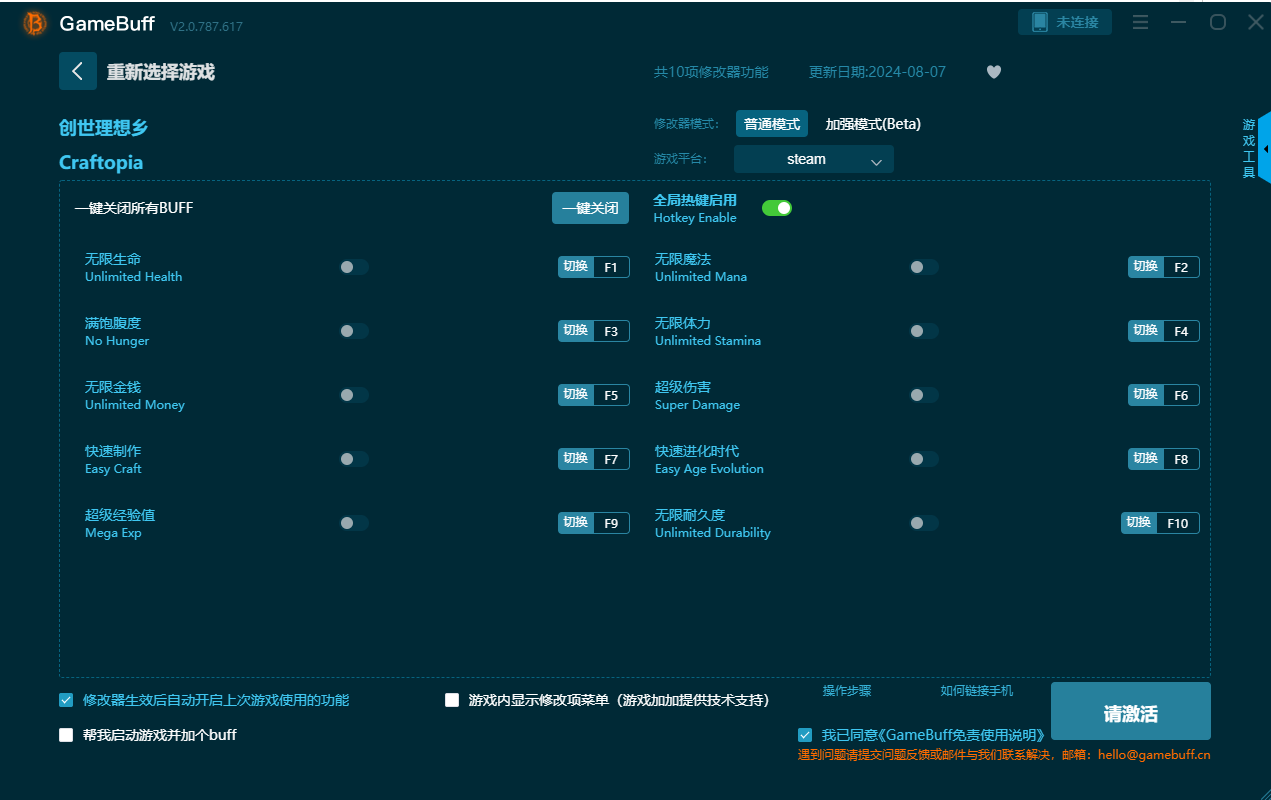Click 切换 button for F4 hotkey
The height and width of the screenshot is (800, 1271).
coord(1146,331)
